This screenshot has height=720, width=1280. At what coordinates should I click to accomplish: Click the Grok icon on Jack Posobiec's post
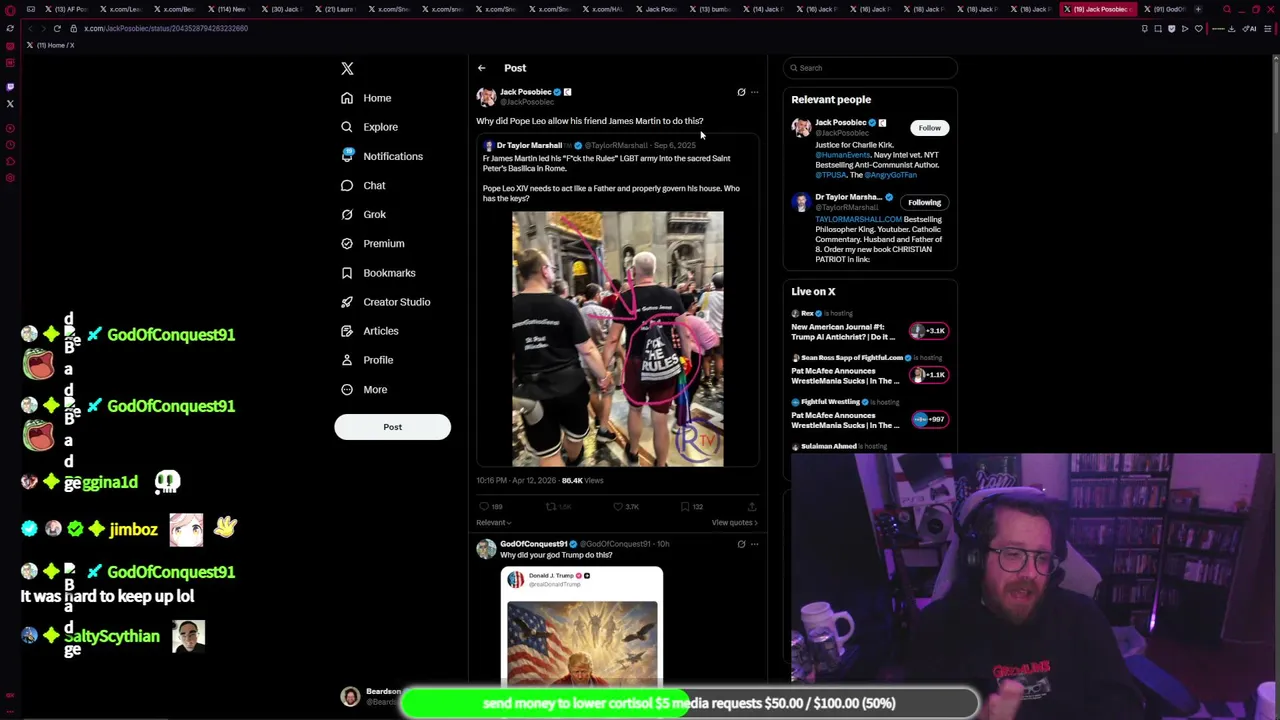click(x=741, y=92)
